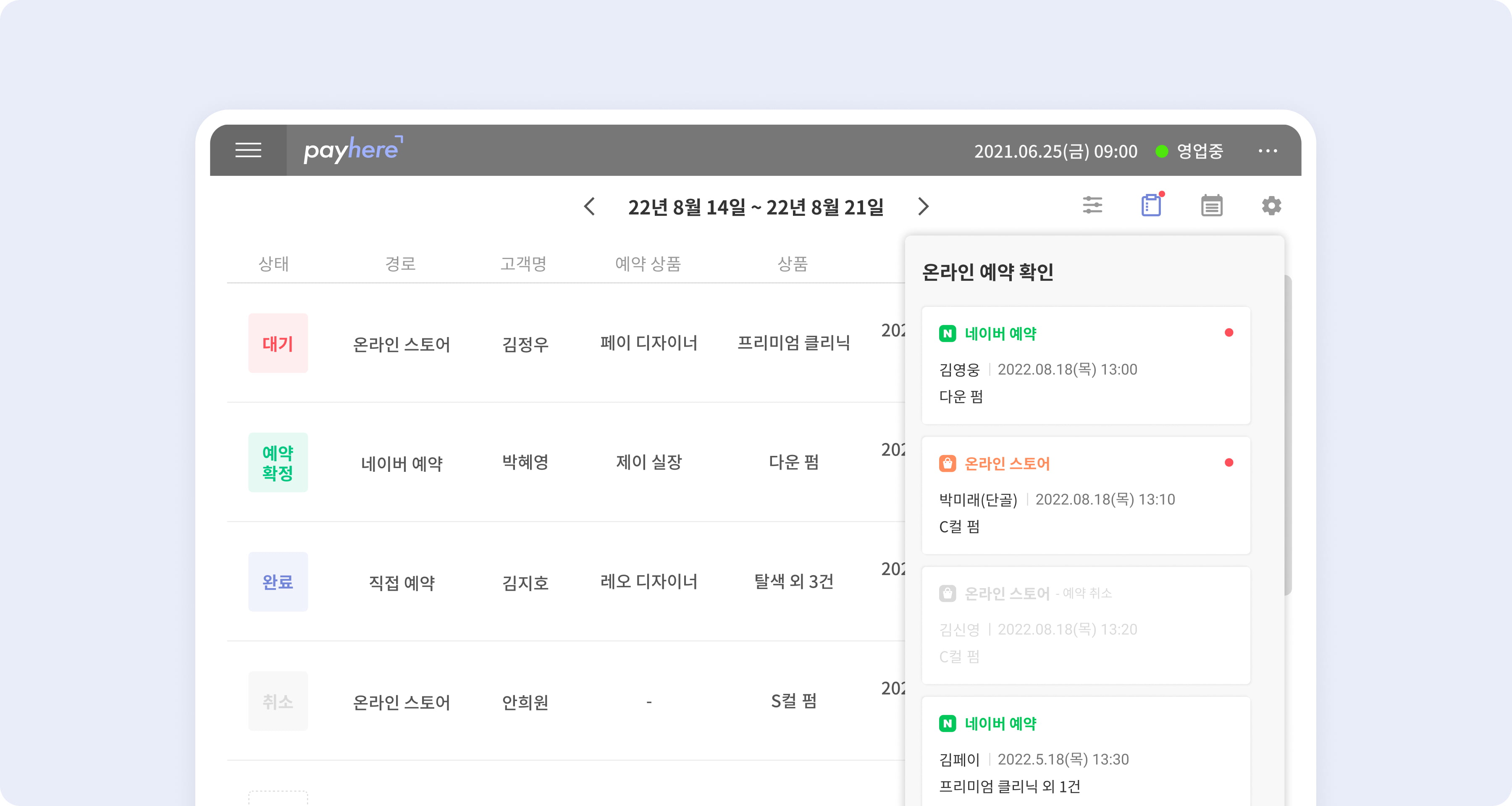Screen dimensions: 1512x806
Task: Click 레오 디자이너 in the table
Action: click(649, 582)
